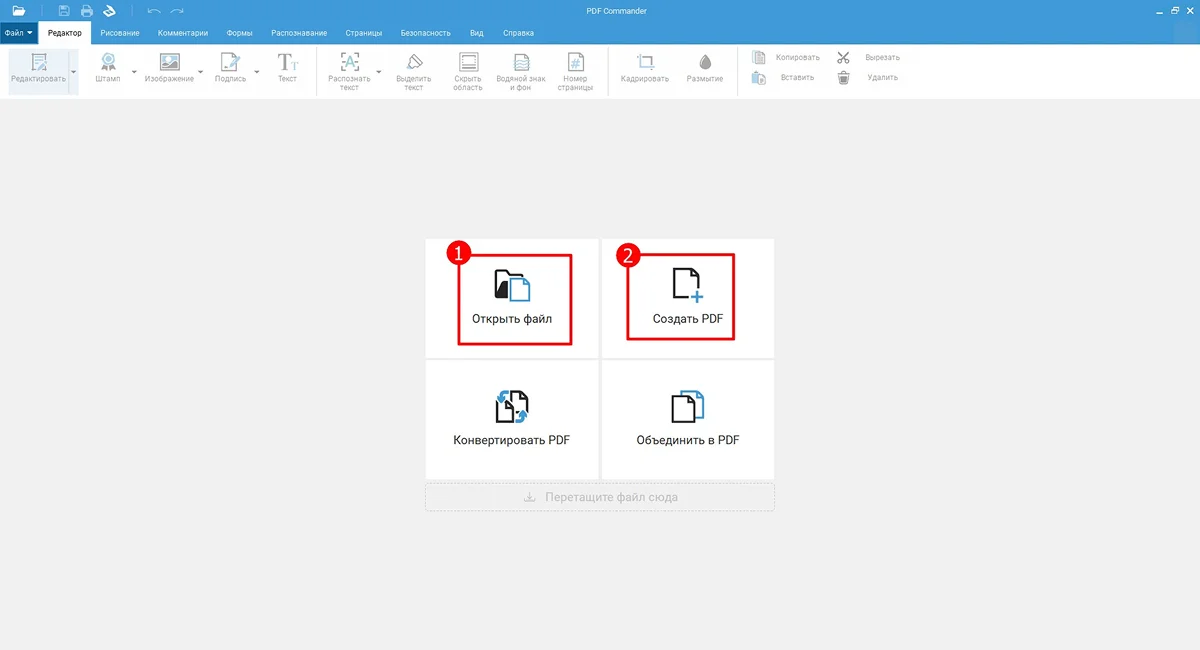Click the print icon in title bar
Viewport: 1200px width, 650px height.
(87, 10)
